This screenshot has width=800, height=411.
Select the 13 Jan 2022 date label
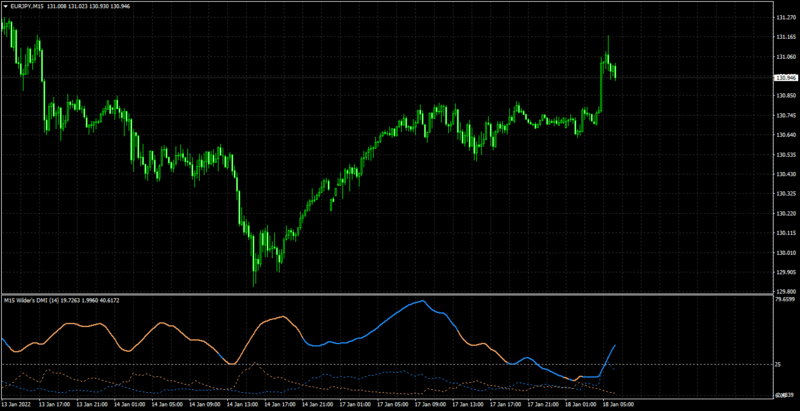[x=17, y=404]
